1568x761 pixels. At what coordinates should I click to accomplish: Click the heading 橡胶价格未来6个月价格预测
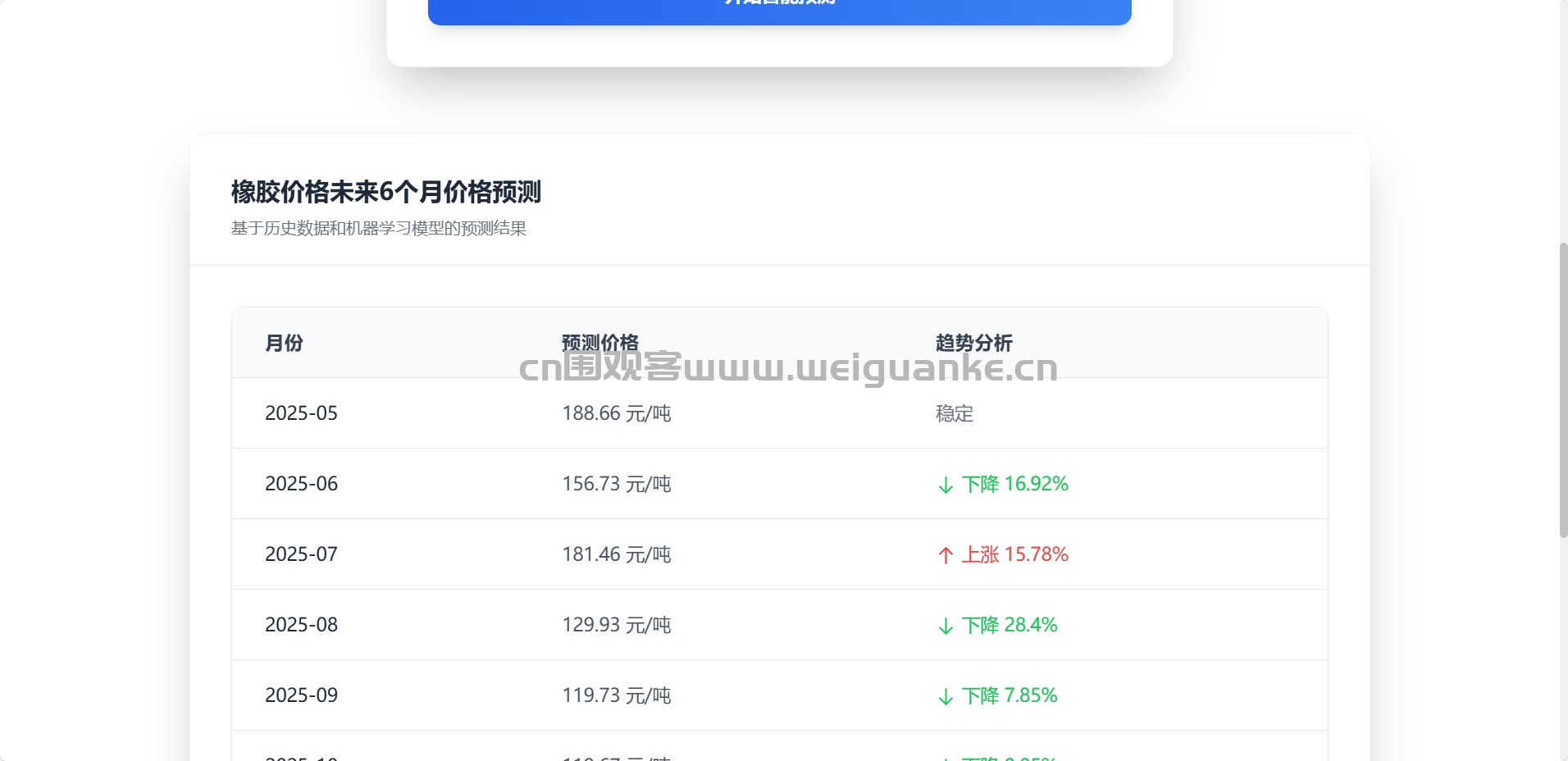click(385, 192)
